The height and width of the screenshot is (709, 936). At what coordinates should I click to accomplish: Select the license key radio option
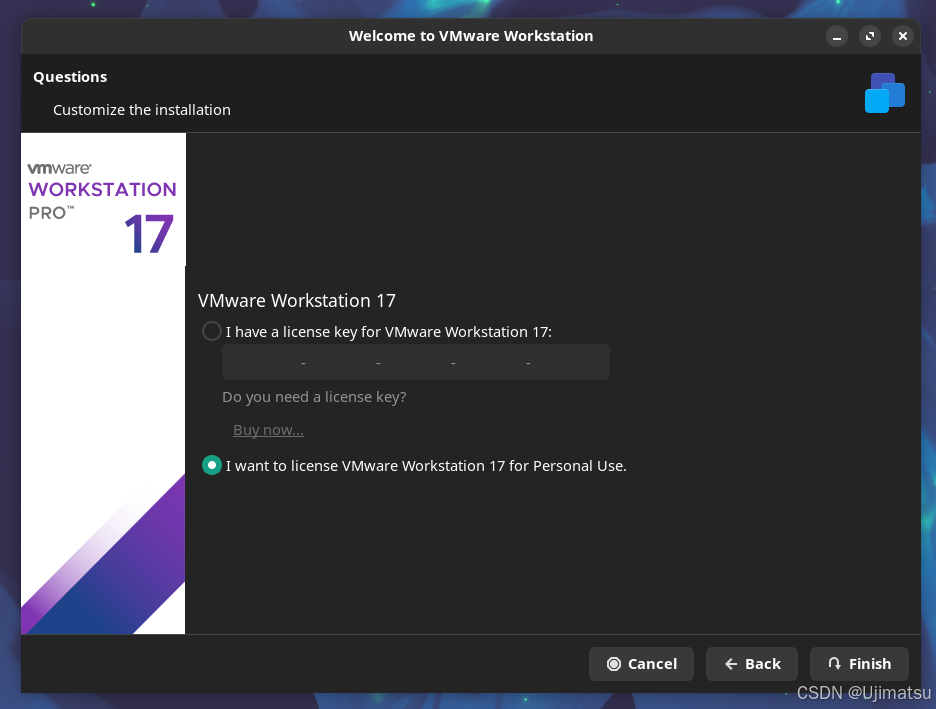[212, 331]
